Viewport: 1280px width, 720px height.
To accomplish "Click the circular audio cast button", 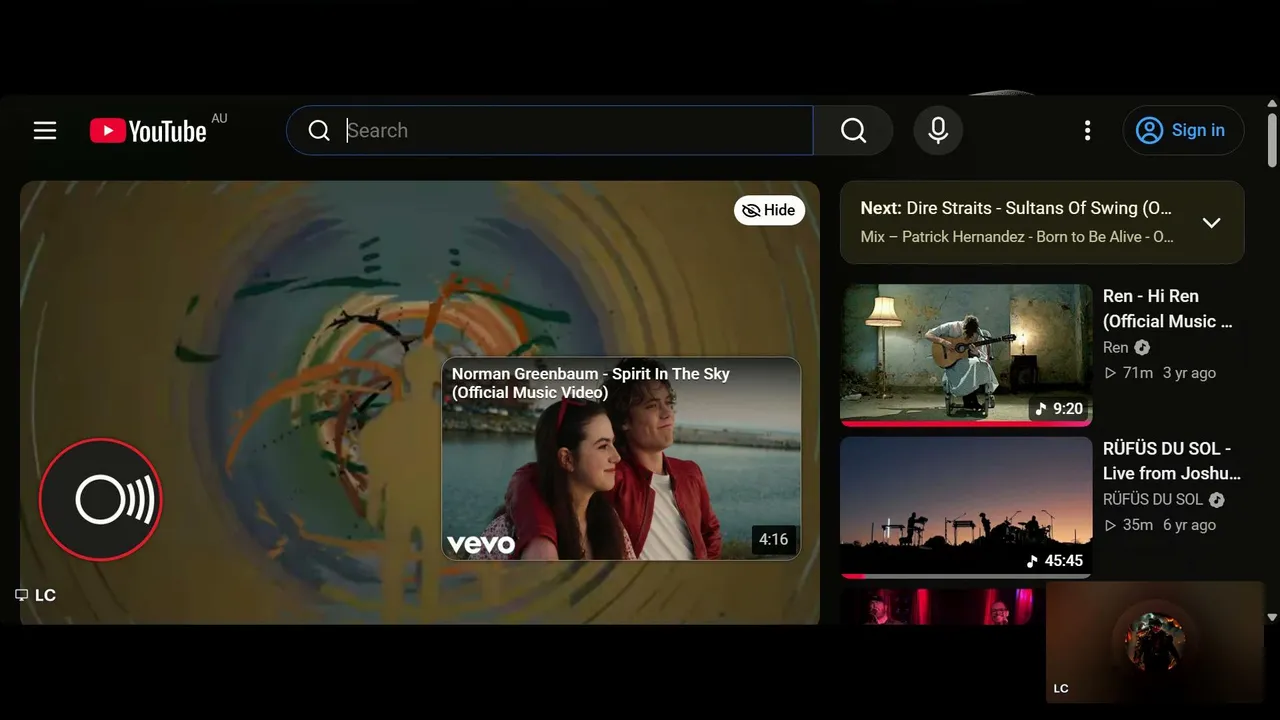I will (x=100, y=499).
